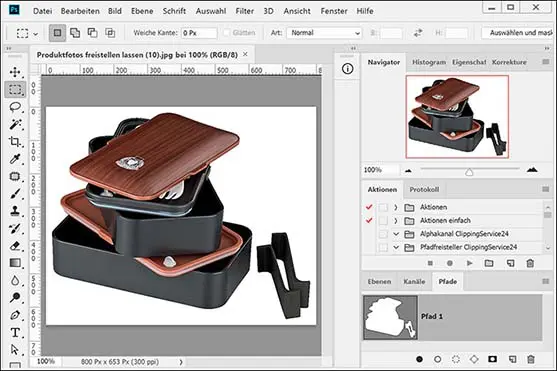
Task: Create new action set folder icon
Action: (489, 263)
